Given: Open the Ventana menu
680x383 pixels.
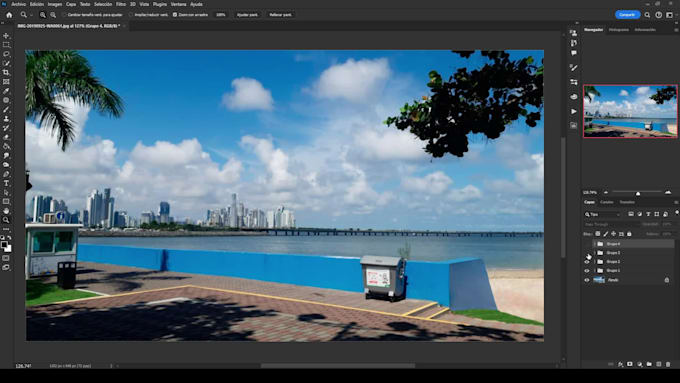Looking at the screenshot, I should 178,4.
